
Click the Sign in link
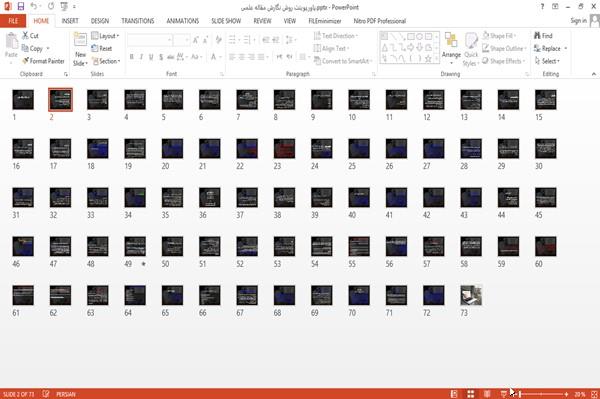578,21
